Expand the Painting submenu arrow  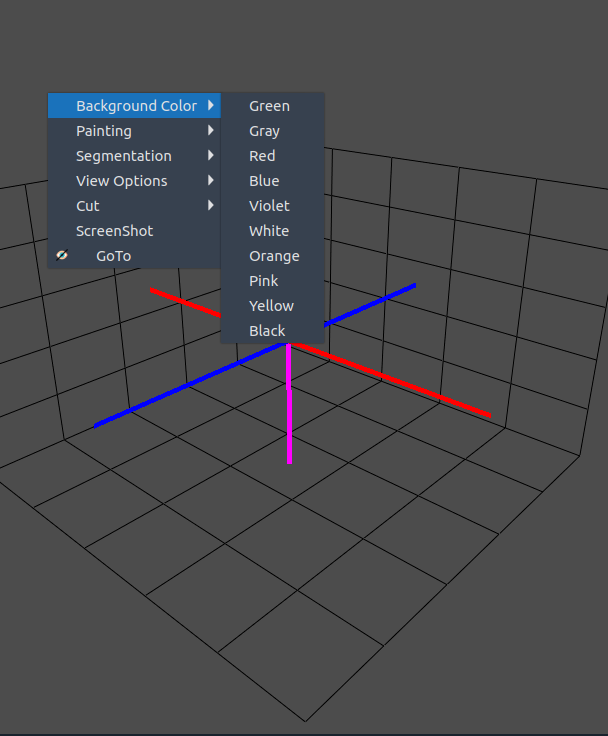pos(211,130)
